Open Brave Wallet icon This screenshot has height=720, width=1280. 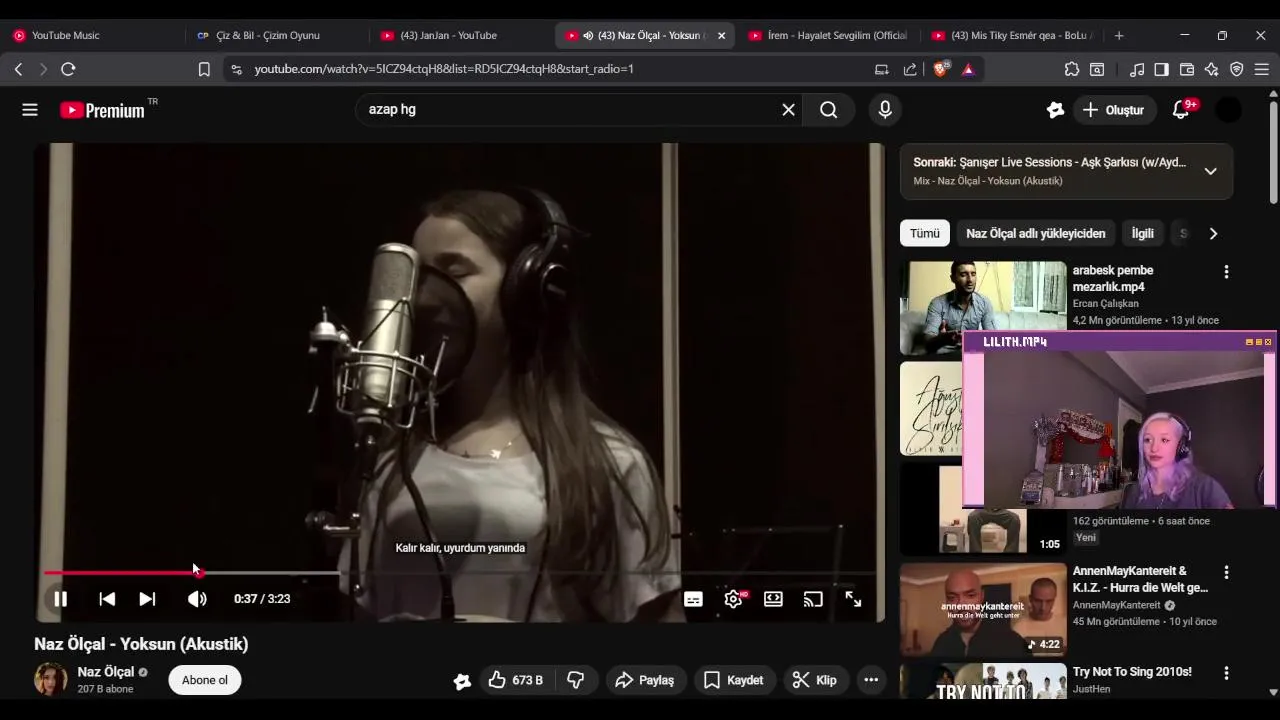coord(1187,69)
